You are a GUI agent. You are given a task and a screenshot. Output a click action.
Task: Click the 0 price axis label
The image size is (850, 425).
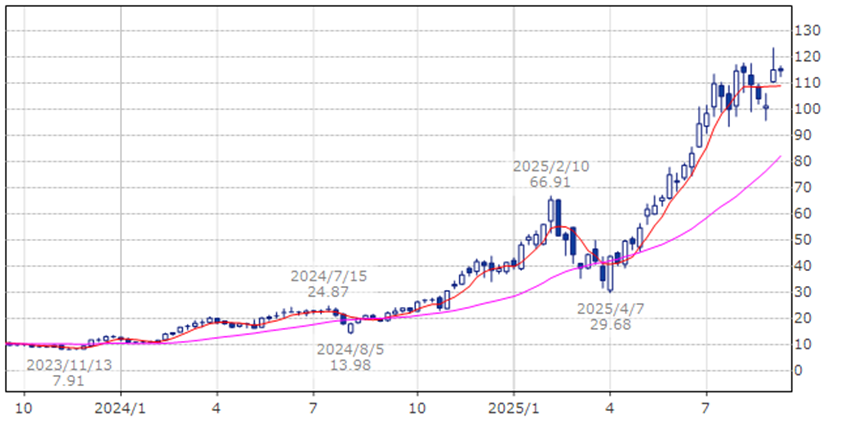(x=799, y=370)
